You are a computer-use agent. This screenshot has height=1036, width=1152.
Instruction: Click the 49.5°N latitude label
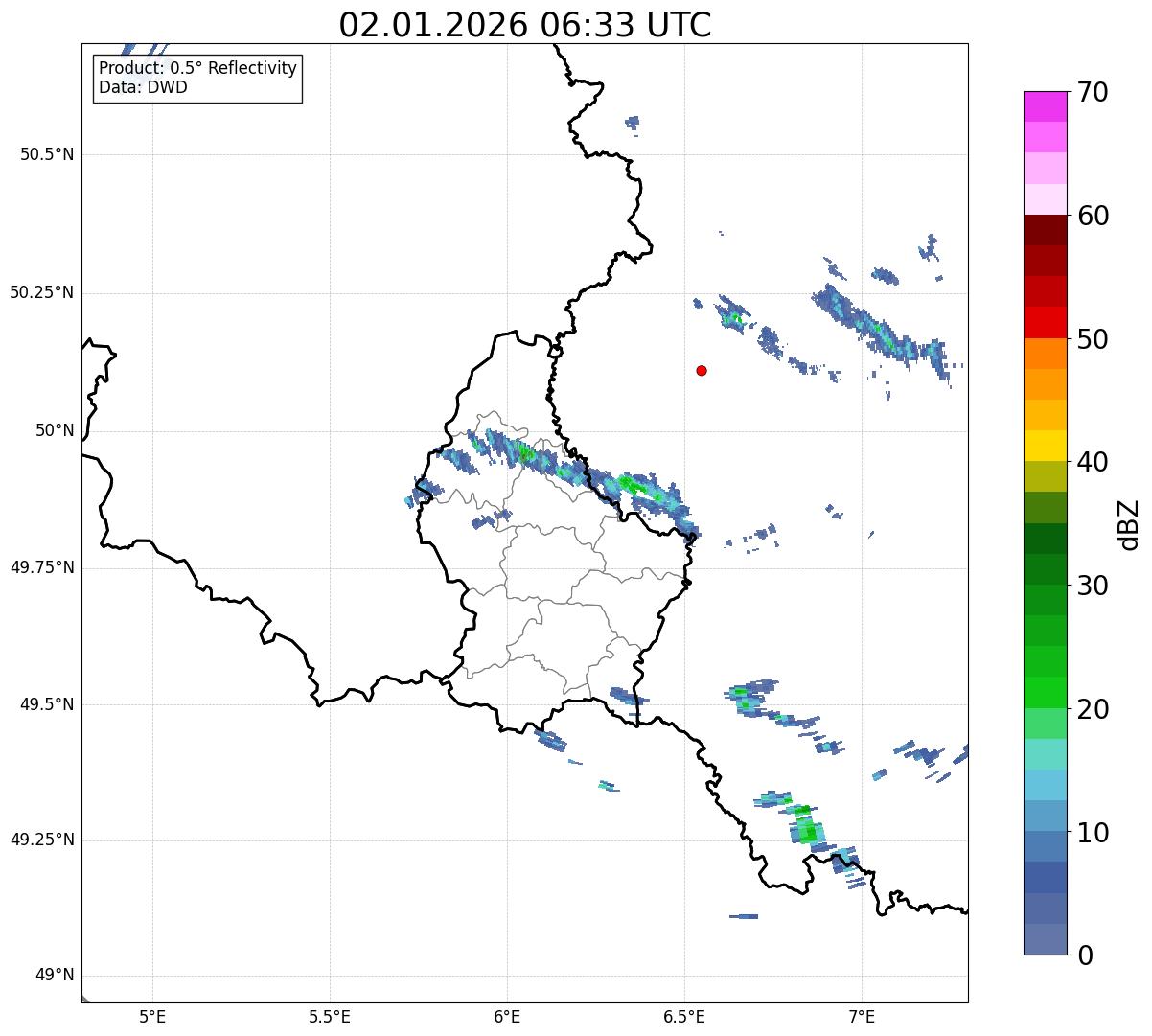pyautogui.click(x=47, y=704)
